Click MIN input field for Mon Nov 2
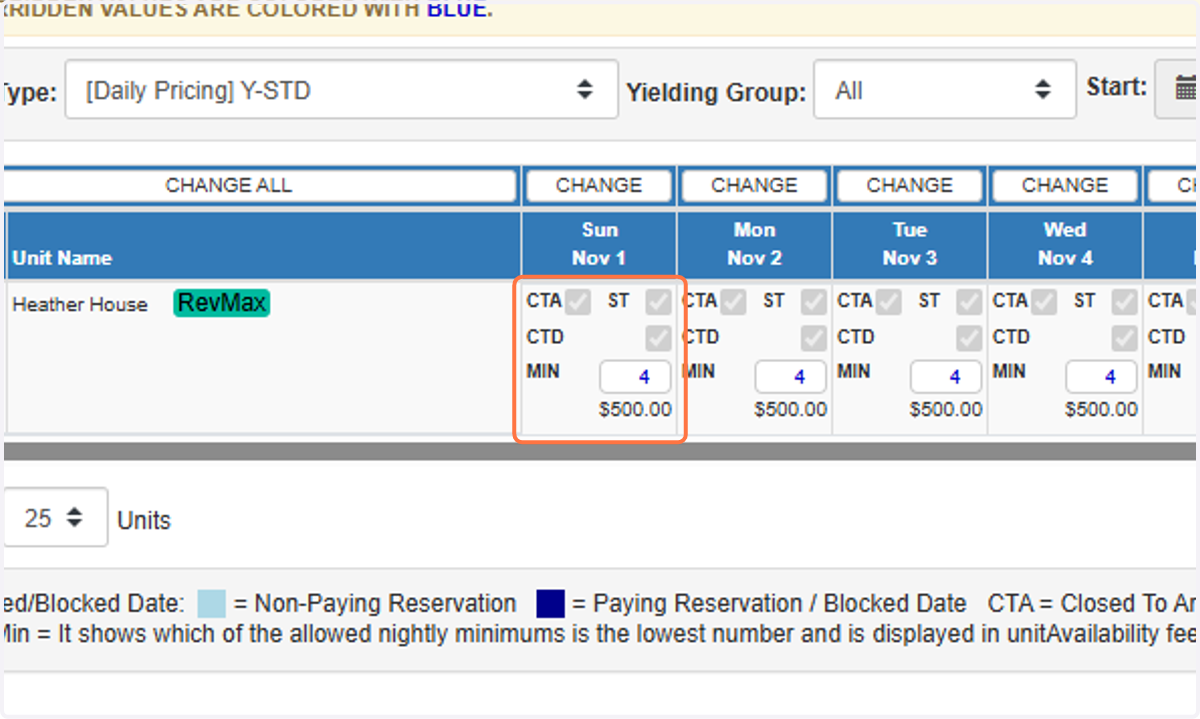Viewport: 1200px width, 719px height. [791, 377]
